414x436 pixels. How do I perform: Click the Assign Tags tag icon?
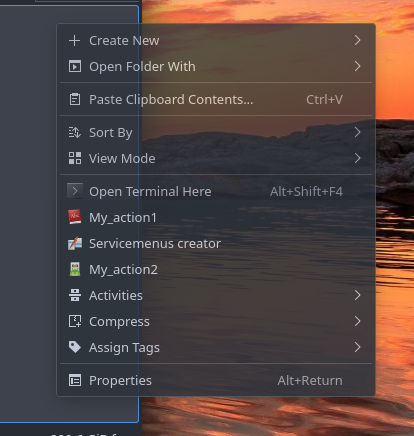point(75,347)
